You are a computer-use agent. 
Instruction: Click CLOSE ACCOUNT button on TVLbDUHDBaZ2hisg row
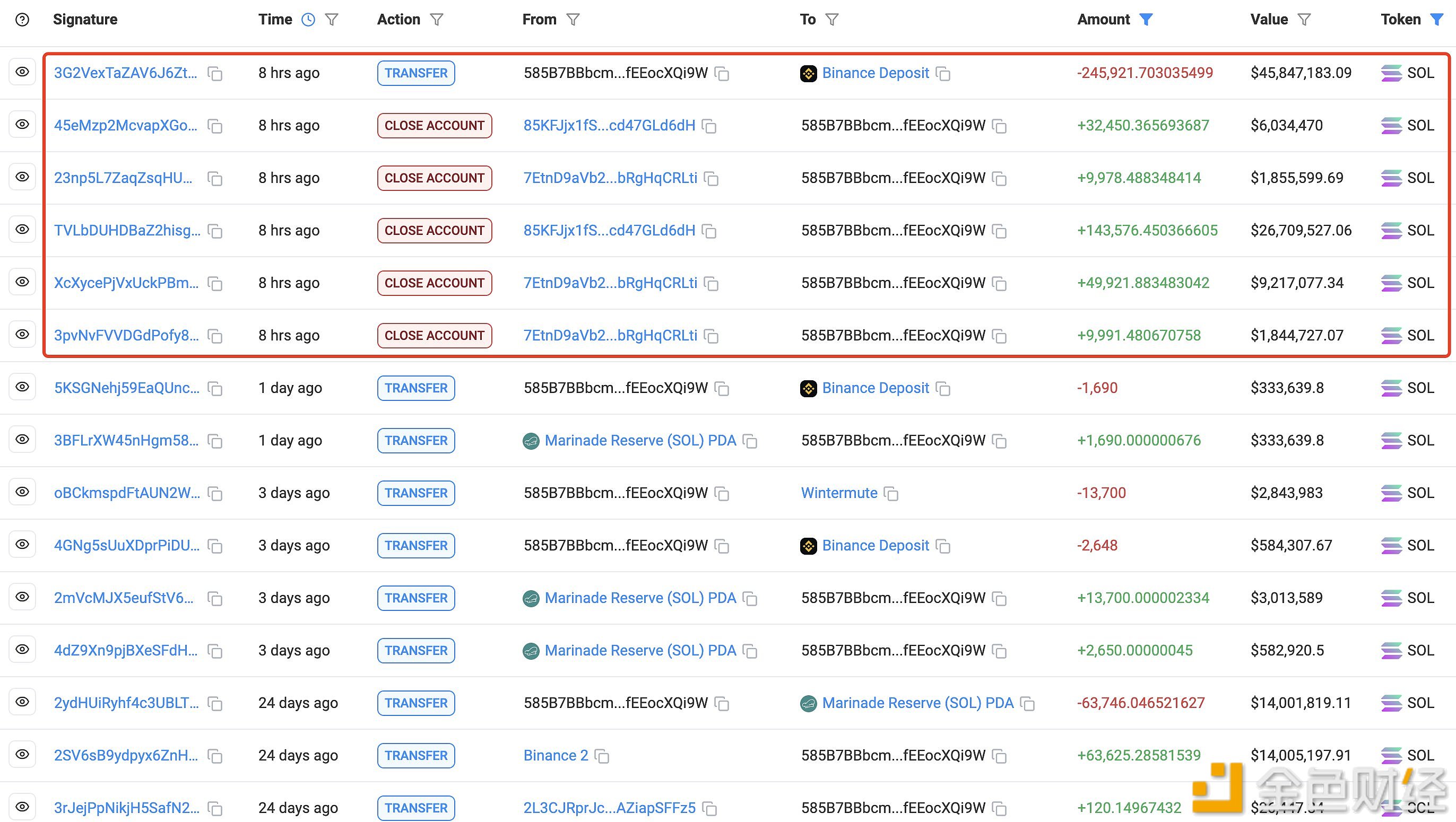434,230
